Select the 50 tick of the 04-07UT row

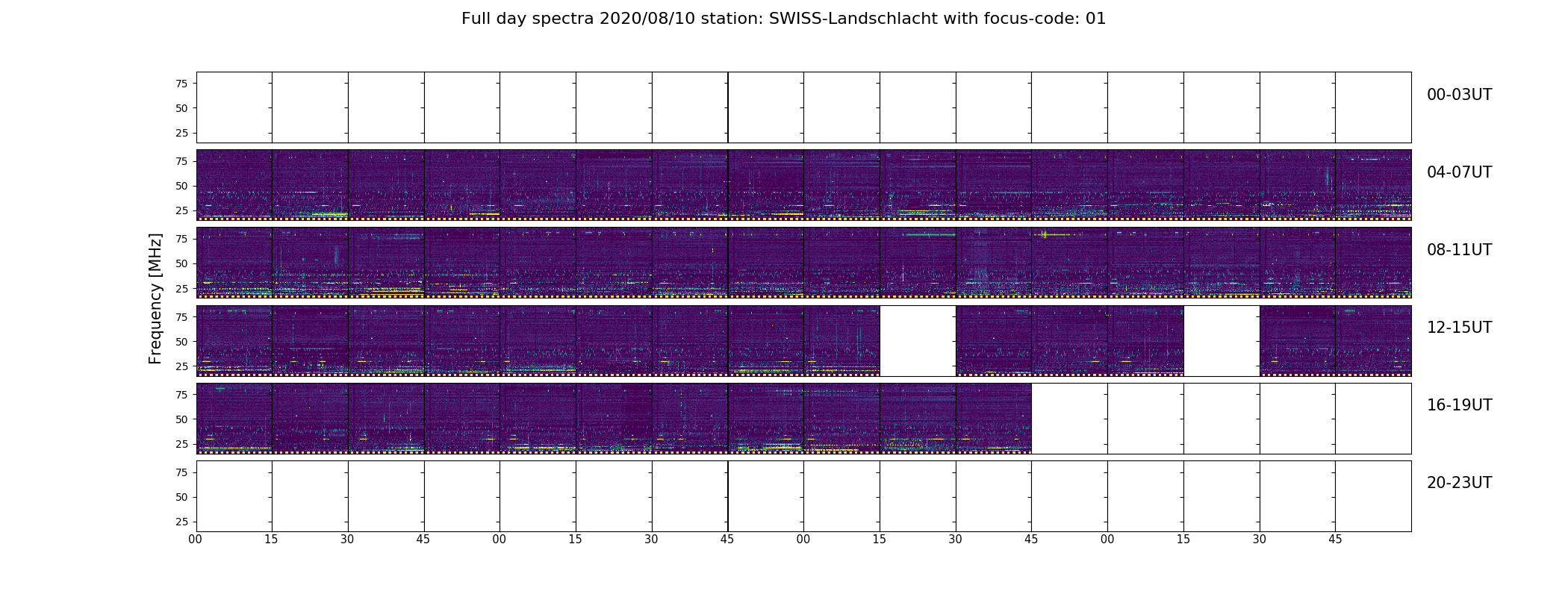point(181,186)
